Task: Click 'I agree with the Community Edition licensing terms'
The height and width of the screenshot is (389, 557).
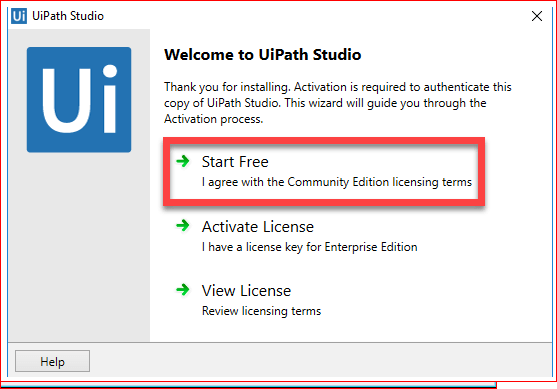Action: (337, 182)
